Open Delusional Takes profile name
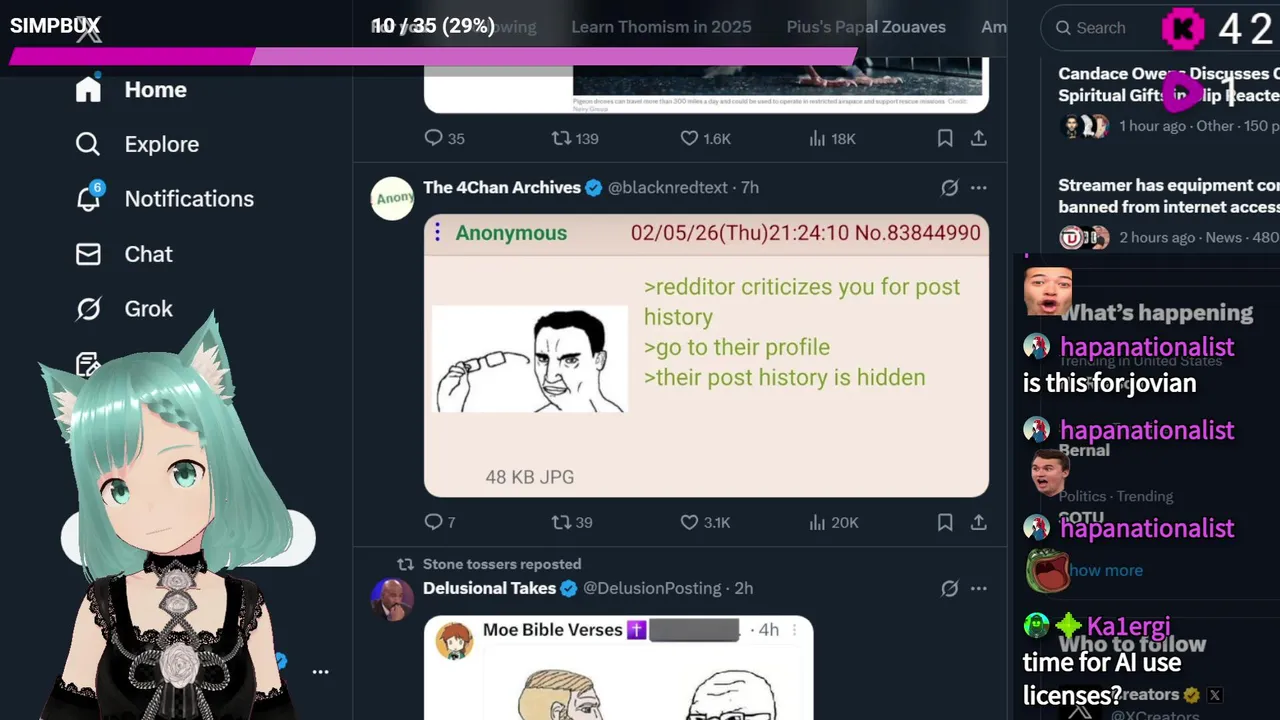This screenshot has height=720, width=1280. 489,588
